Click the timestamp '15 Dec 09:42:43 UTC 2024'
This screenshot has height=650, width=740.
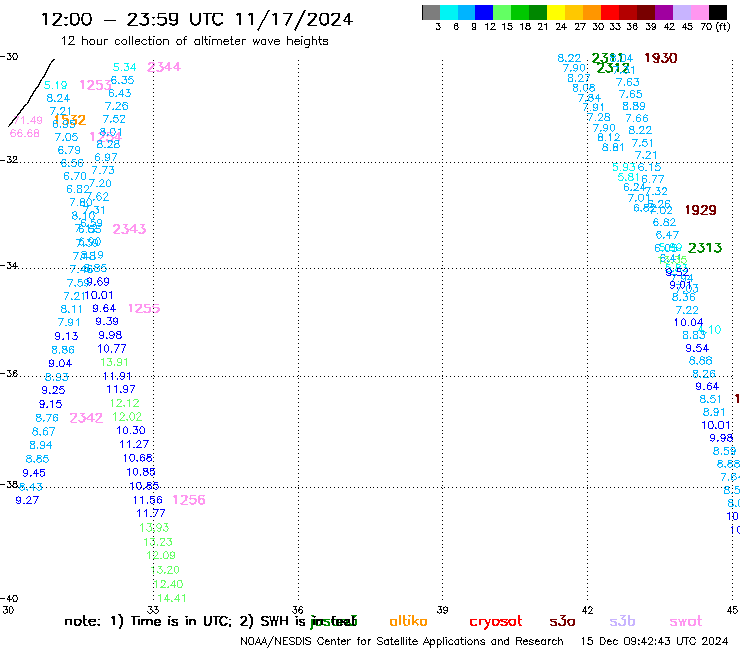(654, 641)
